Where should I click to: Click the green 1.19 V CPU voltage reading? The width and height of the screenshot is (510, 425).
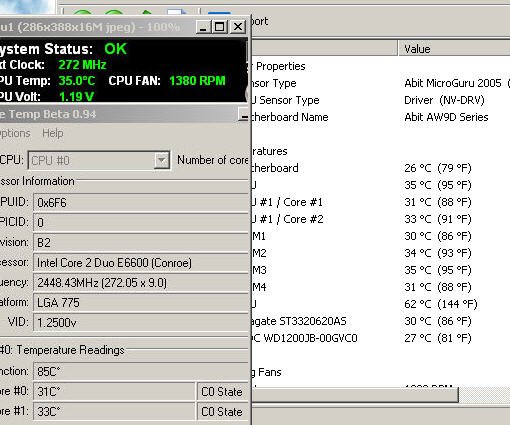pos(76,96)
